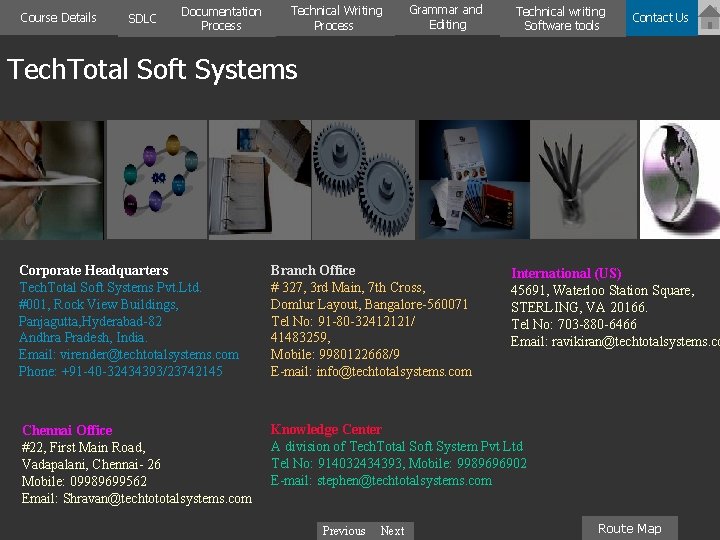Click the 'Mobile: 9980122668/9' line
Screen dimensions: 720x540
point(335,354)
